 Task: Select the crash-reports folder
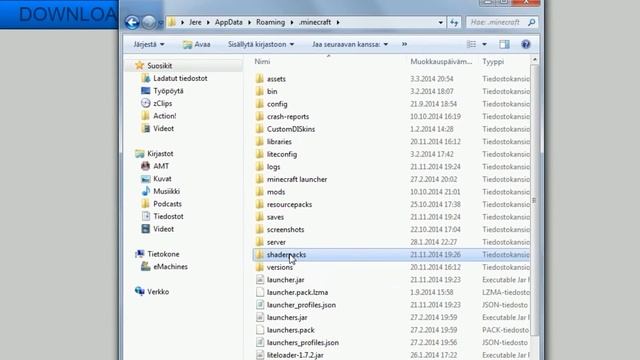pos(288,116)
